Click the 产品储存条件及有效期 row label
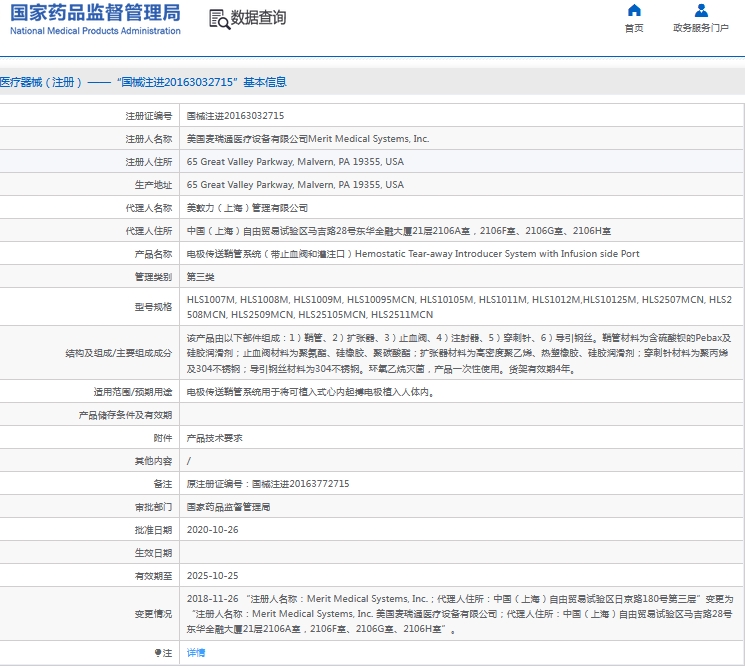Screen dimensions: 745x667 pos(125,415)
